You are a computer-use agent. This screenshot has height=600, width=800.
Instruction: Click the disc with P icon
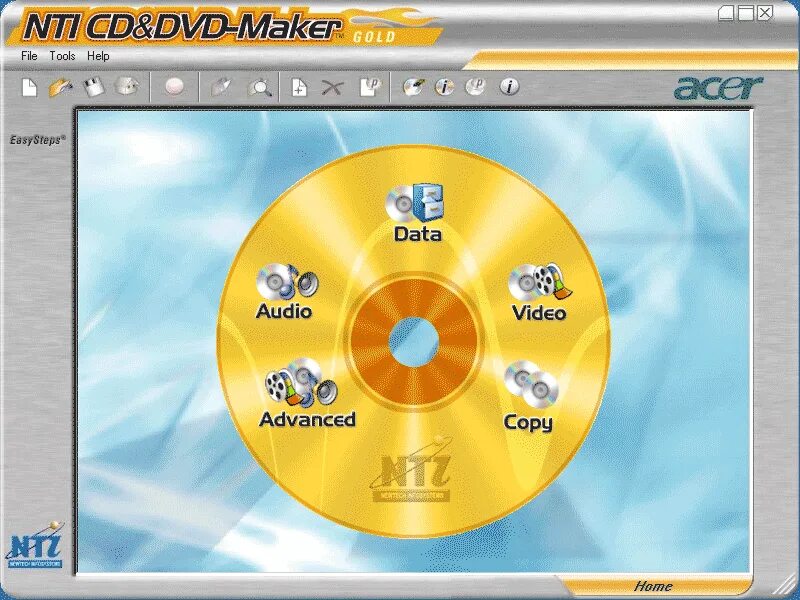476,87
